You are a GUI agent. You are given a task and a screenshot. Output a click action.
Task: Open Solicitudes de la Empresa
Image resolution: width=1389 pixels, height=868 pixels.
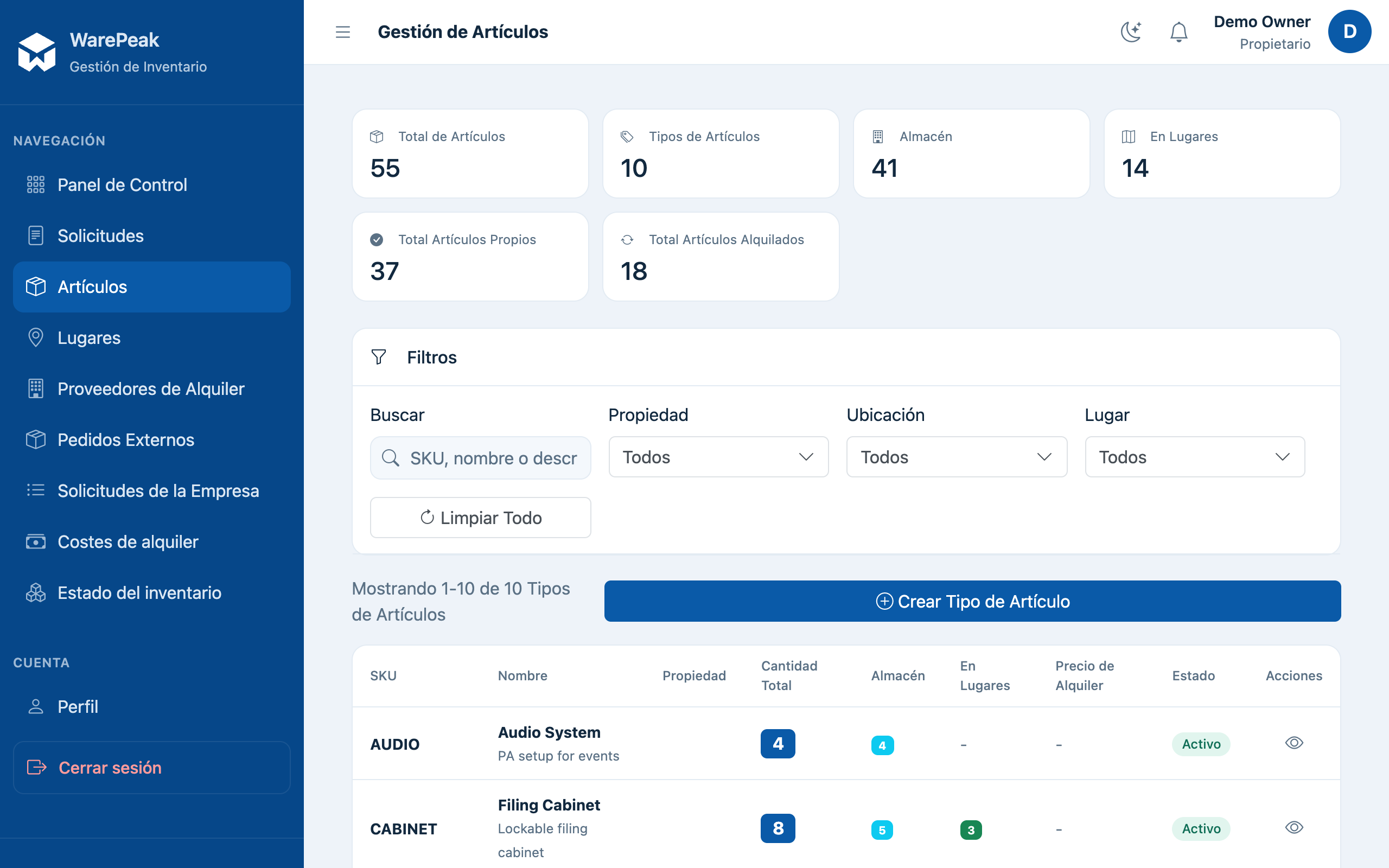click(151, 491)
